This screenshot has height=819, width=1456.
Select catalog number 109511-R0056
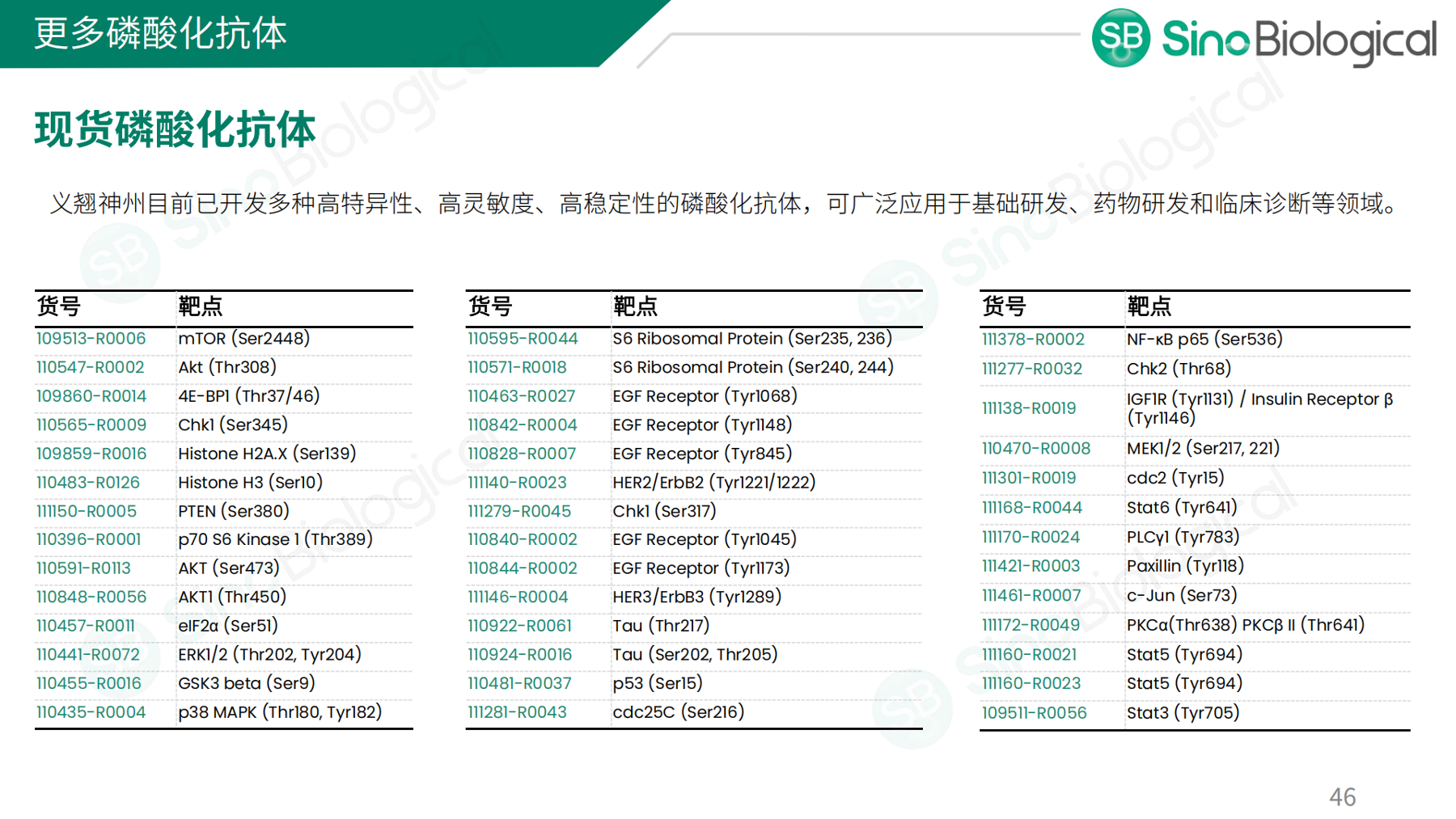click(1034, 713)
